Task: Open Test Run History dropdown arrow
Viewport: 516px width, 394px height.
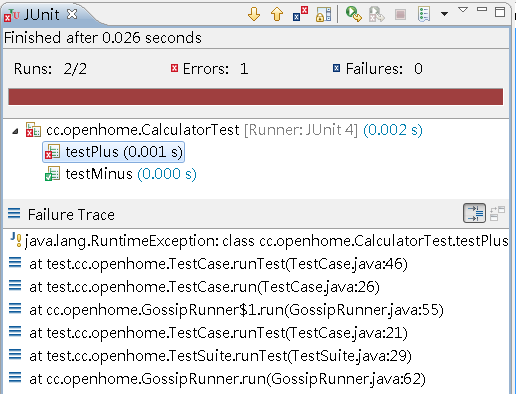Action: point(444,14)
